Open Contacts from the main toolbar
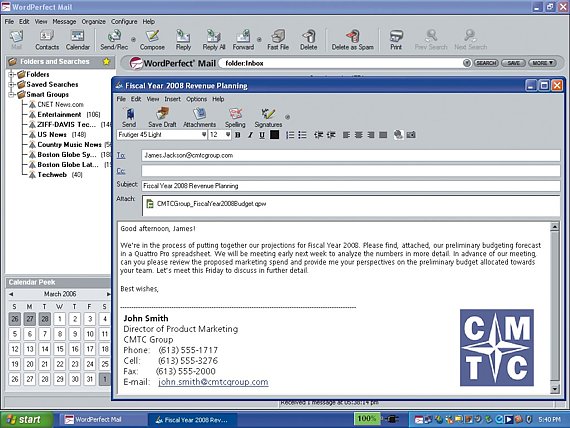This screenshot has height=428, width=570. 47,40
